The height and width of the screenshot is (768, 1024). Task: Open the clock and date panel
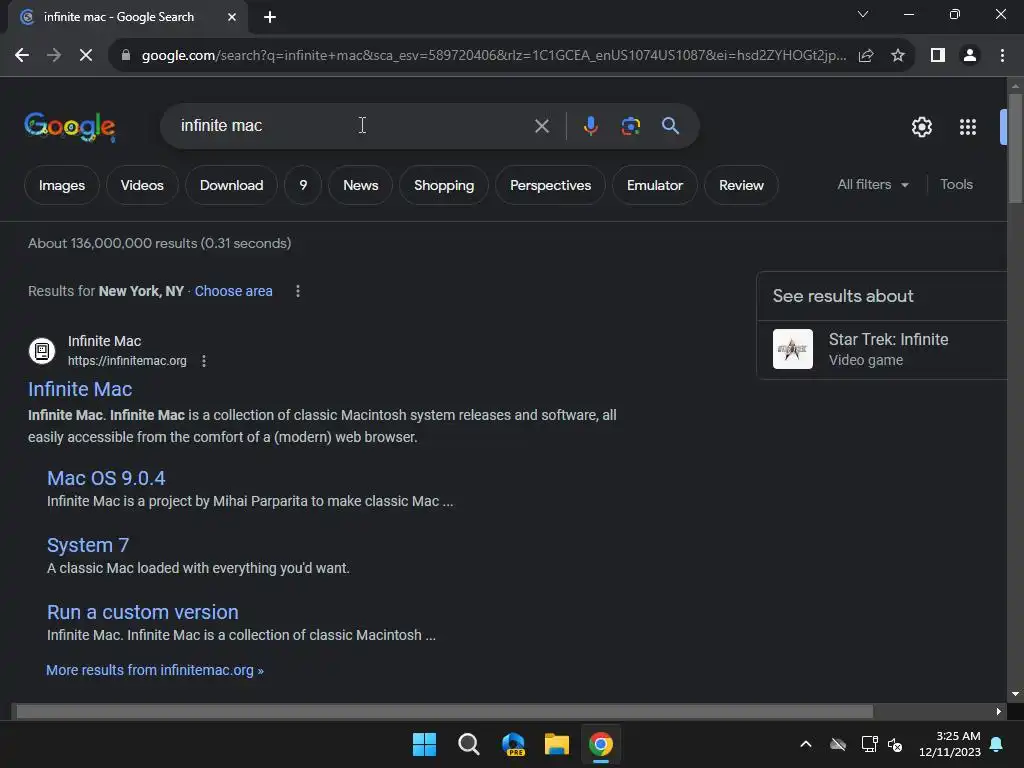(x=950, y=744)
